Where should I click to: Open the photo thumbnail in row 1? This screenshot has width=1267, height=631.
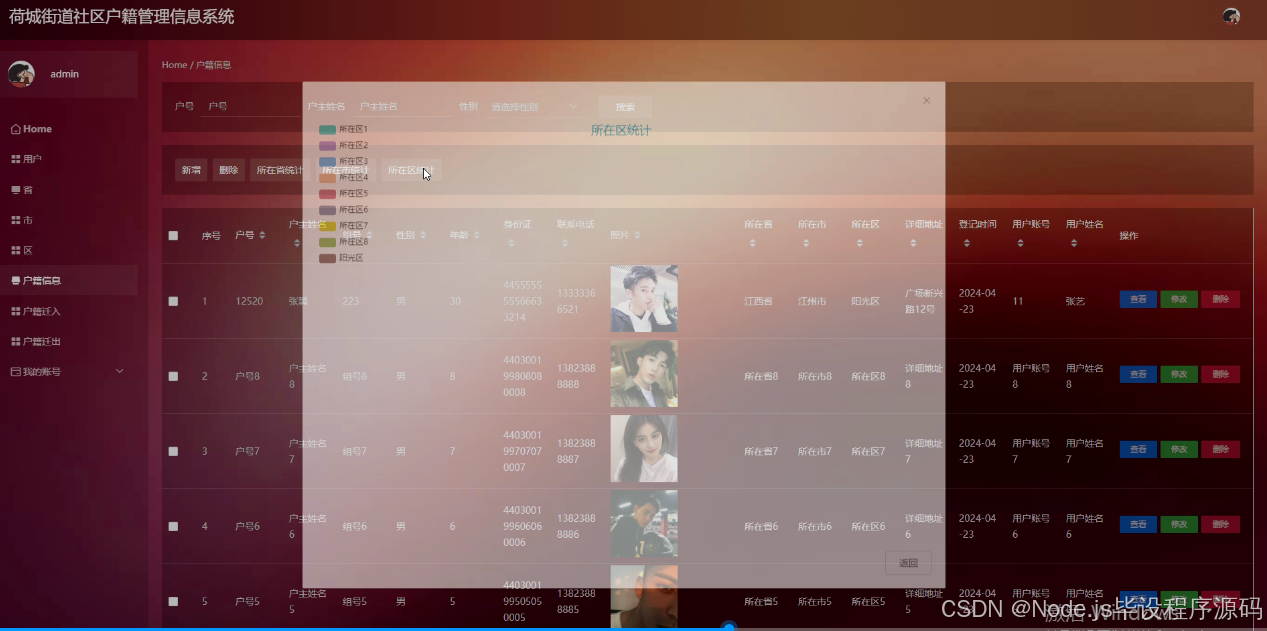(644, 298)
